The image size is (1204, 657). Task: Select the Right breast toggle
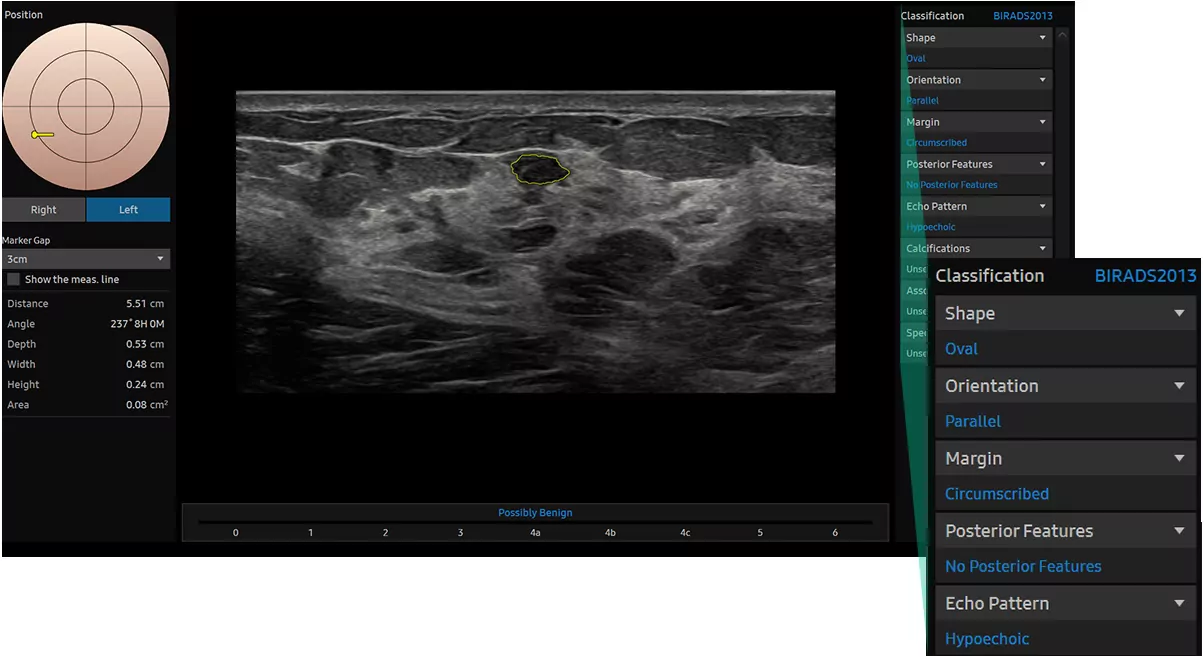[x=44, y=210]
